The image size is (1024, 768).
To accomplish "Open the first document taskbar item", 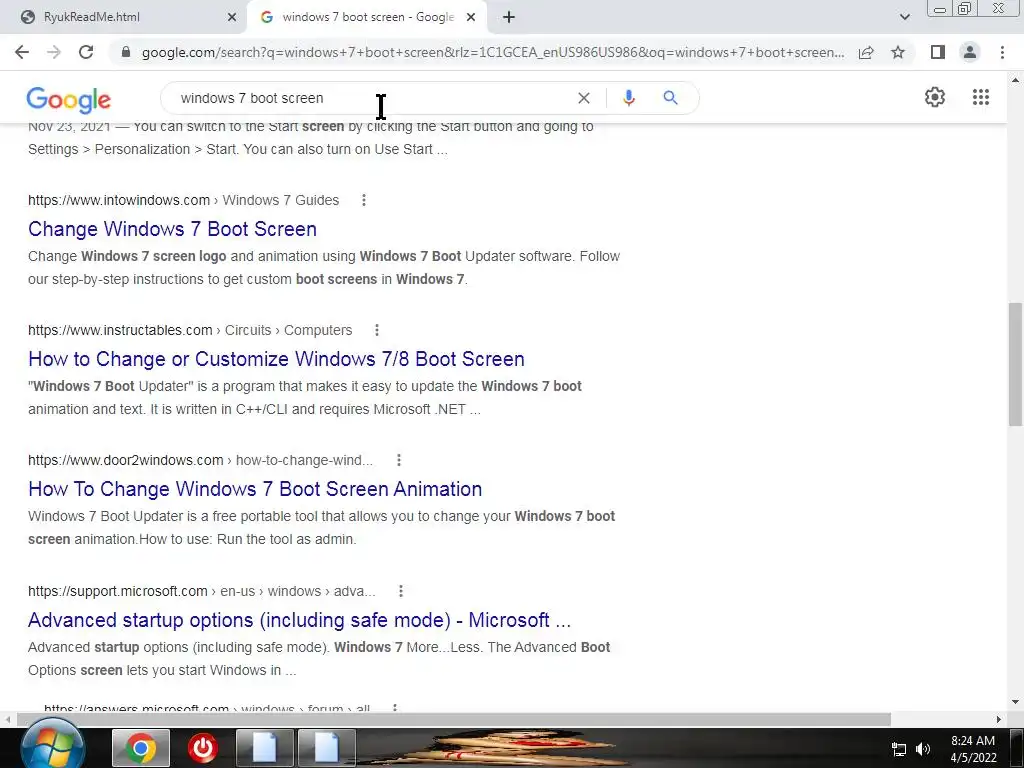I will point(264,748).
